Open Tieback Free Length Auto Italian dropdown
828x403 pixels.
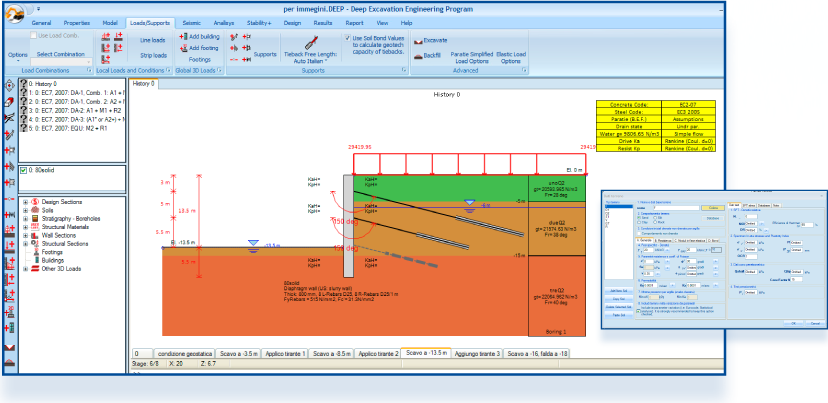coord(310,57)
